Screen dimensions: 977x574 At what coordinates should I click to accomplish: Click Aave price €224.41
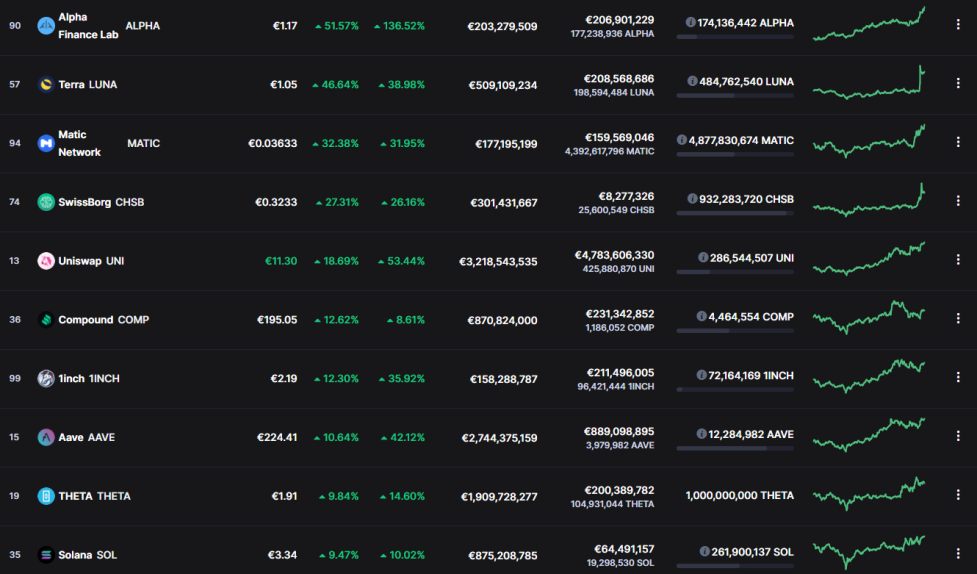(x=277, y=437)
